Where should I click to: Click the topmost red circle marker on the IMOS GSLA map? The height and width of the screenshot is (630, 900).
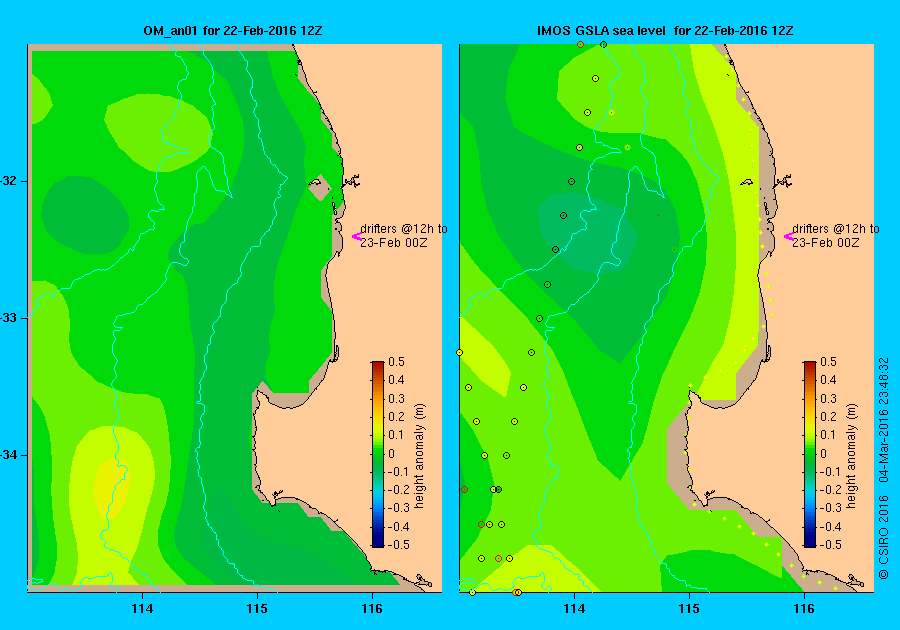580,45
